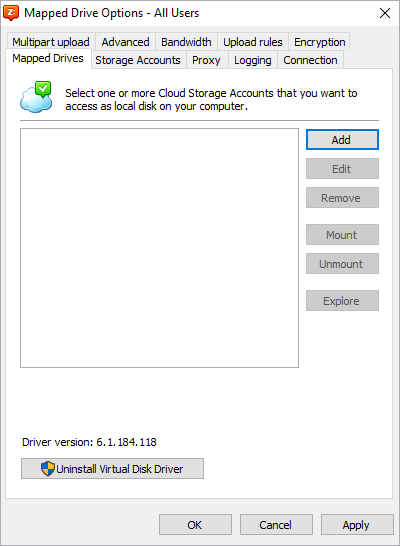
Task: Switch to the Storage Accounts tab
Action: 138,60
